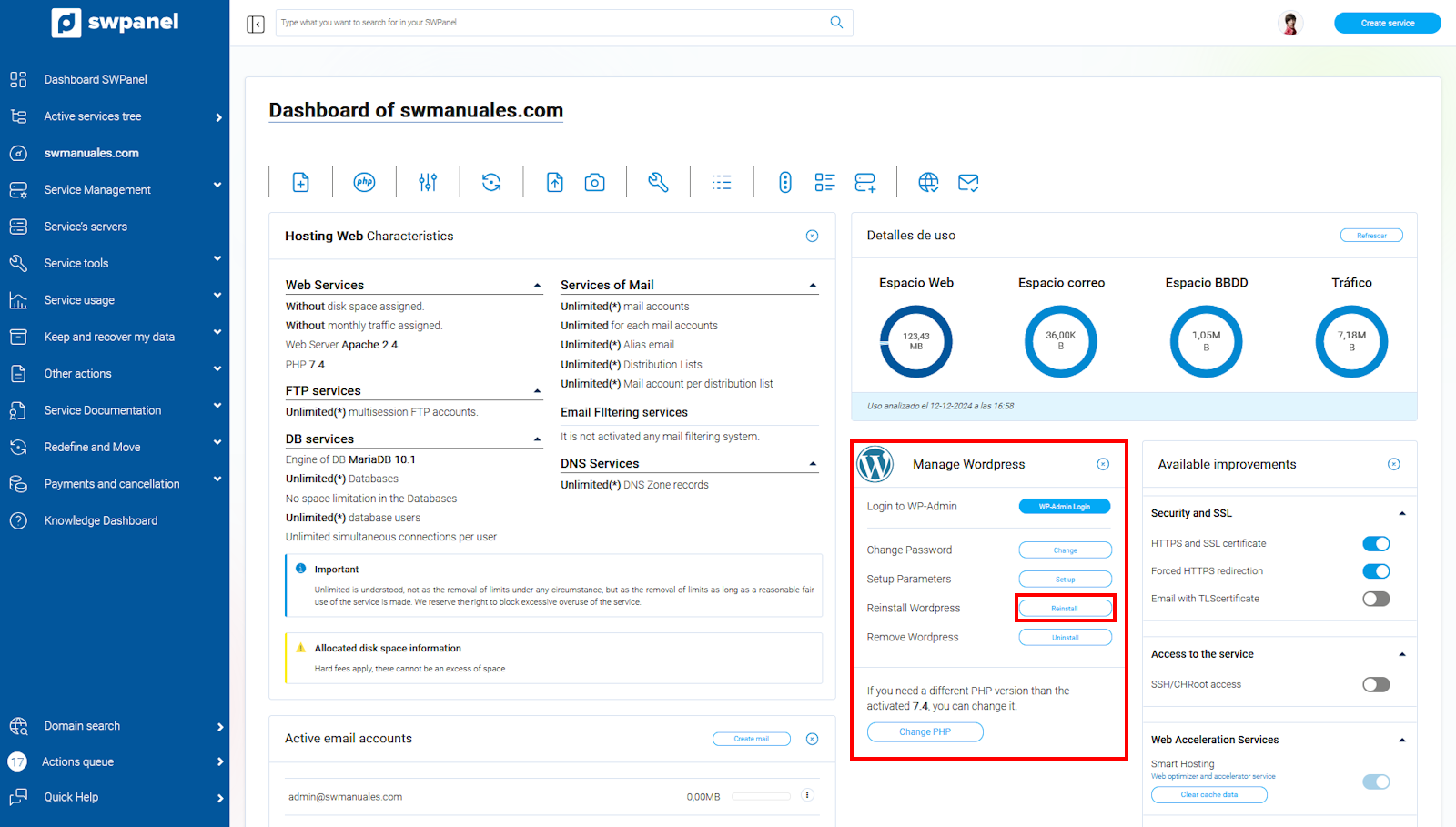Collapse the Web Services section
The width and height of the screenshot is (1456, 827).
coord(537,286)
